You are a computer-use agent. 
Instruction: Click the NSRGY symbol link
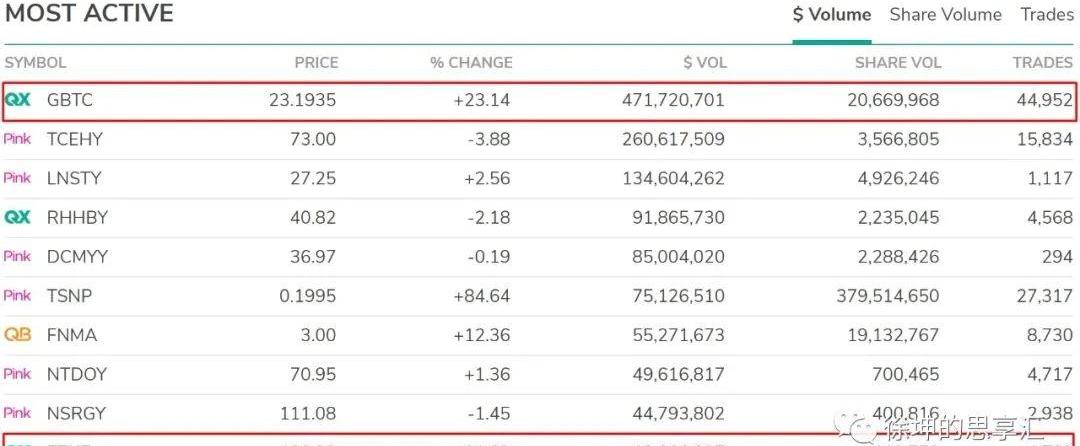click(76, 413)
